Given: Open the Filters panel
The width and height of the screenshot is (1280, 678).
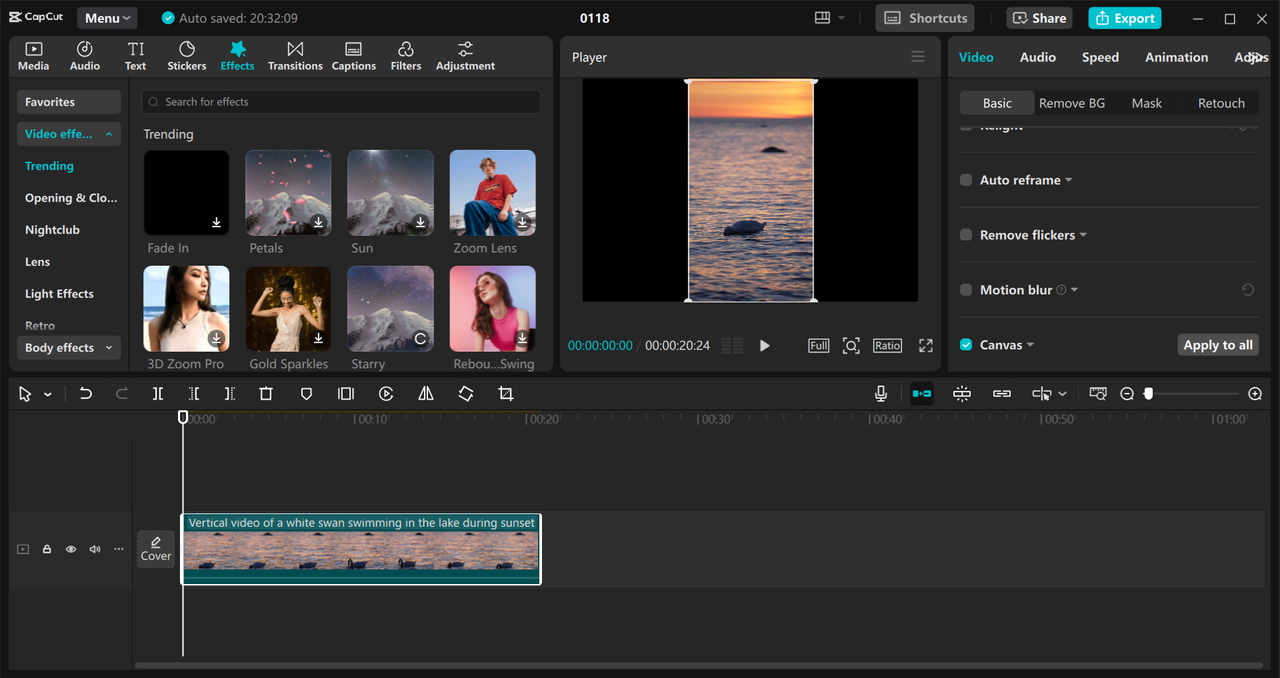Looking at the screenshot, I should [406, 56].
